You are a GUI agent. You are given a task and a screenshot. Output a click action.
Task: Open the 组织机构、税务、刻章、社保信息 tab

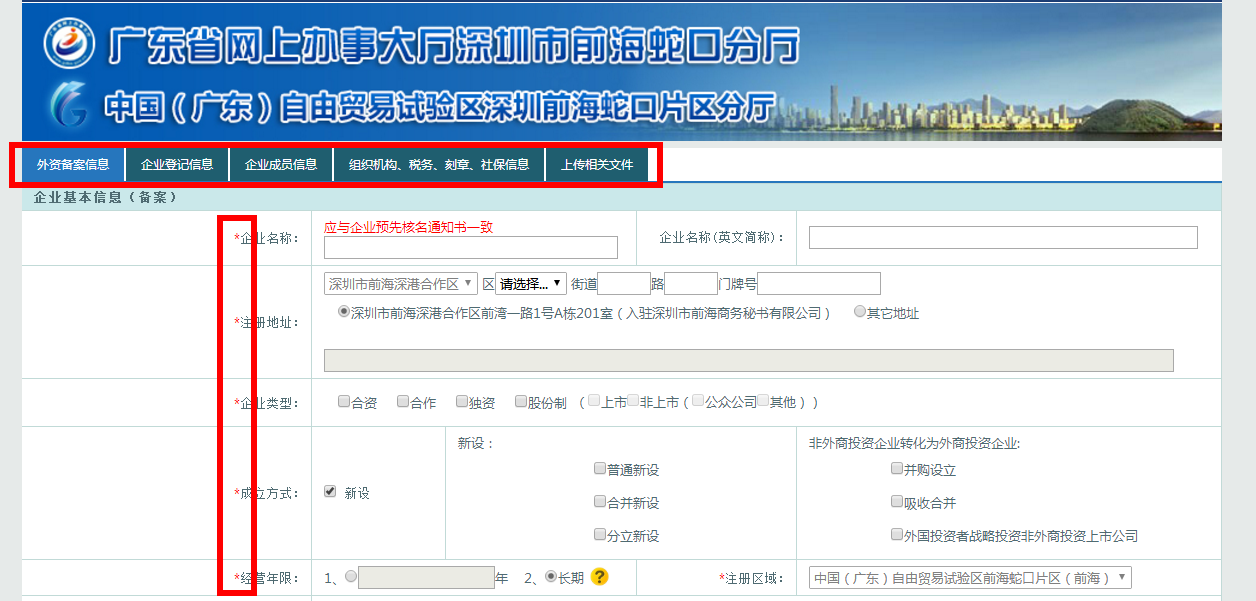439,165
